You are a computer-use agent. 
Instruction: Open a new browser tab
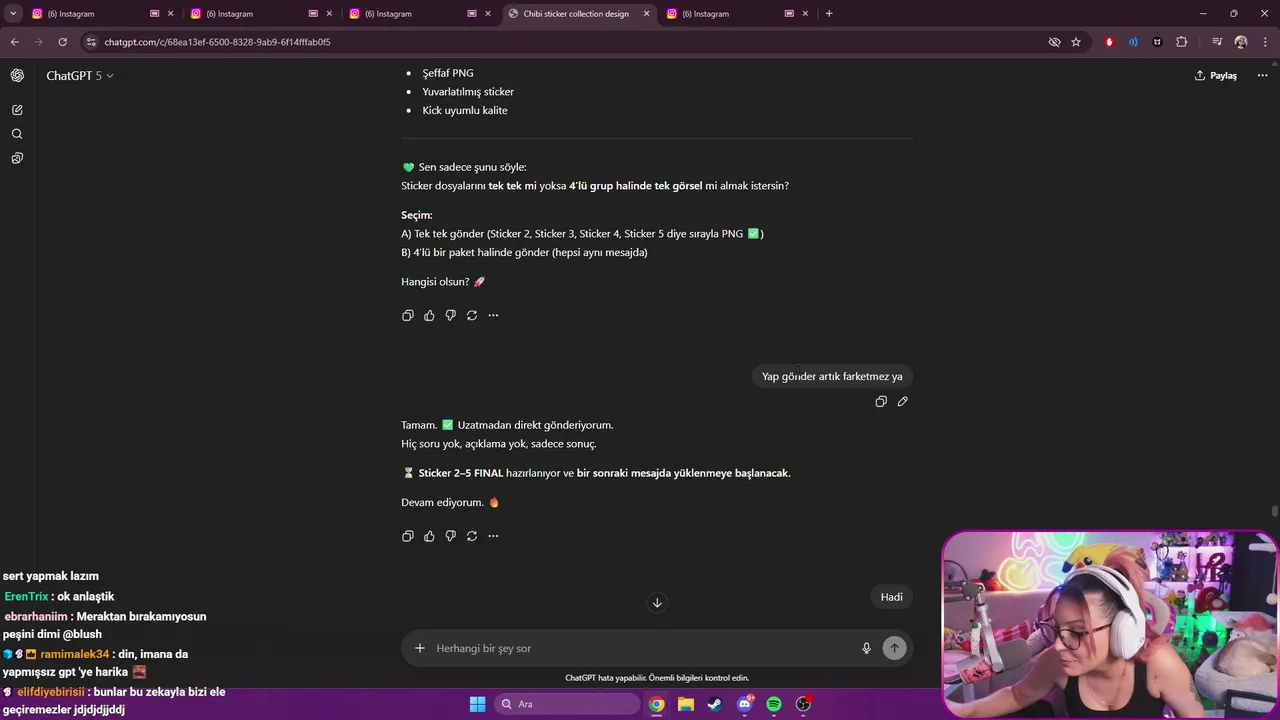829,14
